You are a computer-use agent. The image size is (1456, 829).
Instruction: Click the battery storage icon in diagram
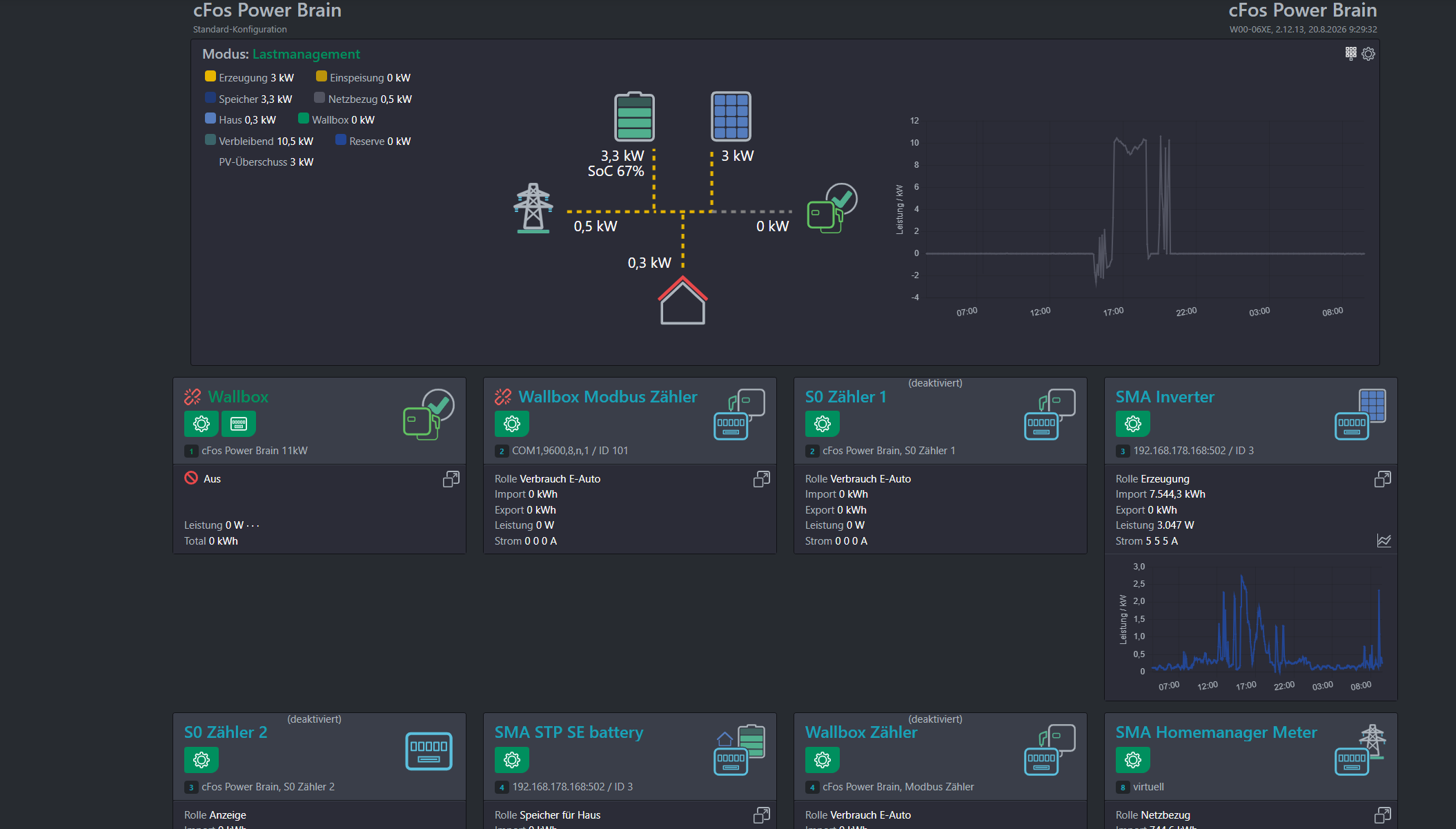634,117
